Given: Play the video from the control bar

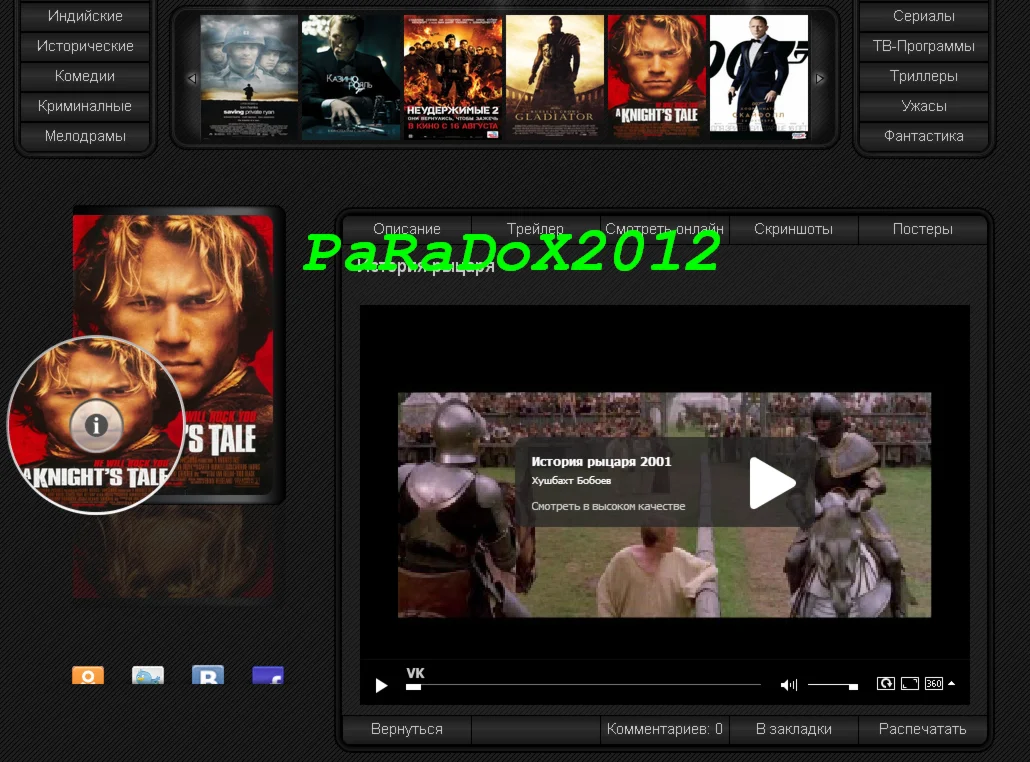Looking at the screenshot, I should tap(381, 686).
